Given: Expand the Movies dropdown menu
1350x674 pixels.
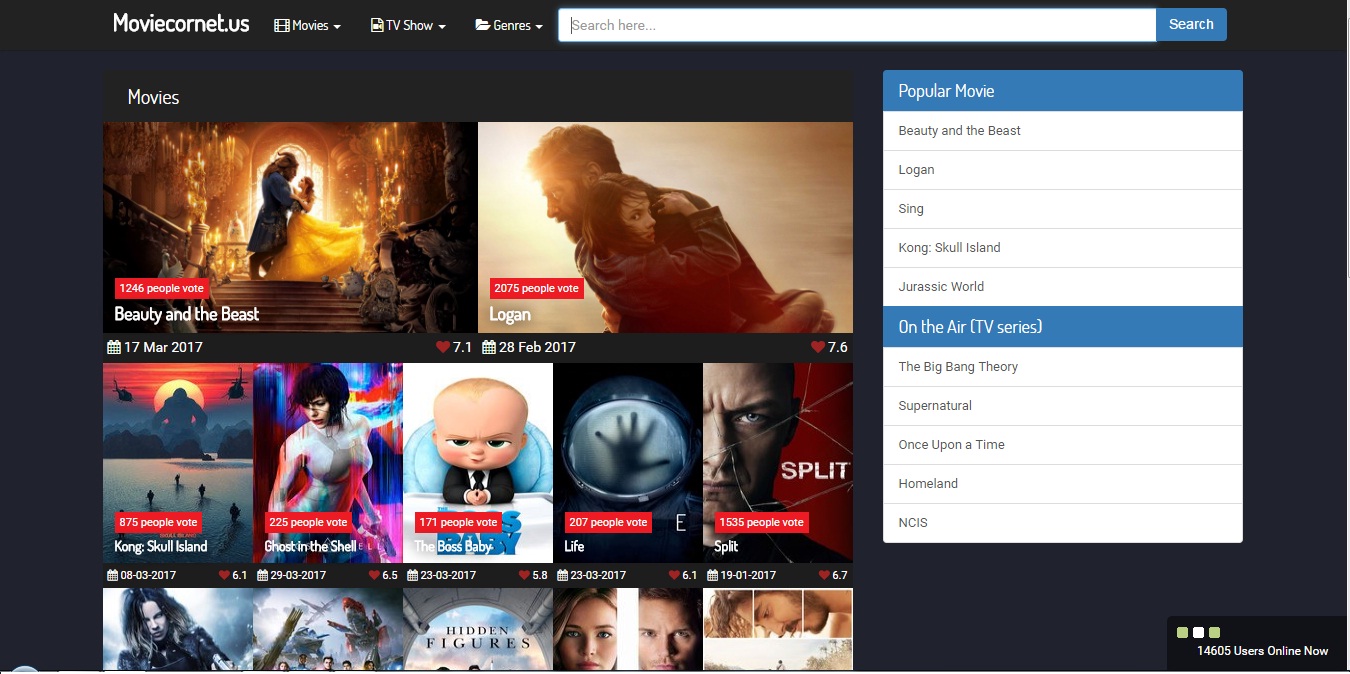Looking at the screenshot, I should [x=308, y=25].
